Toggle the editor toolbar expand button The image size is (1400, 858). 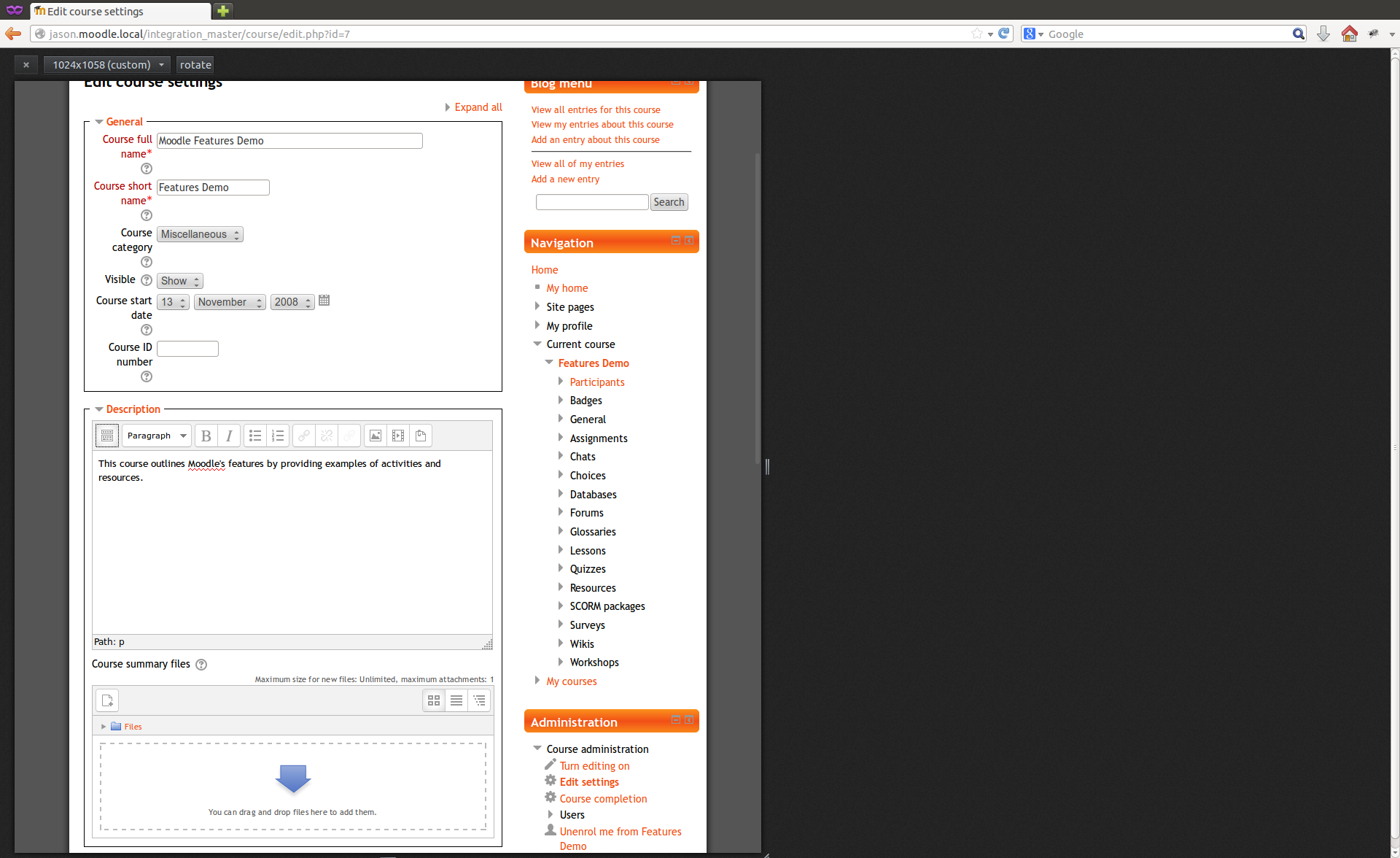click(107, 436)
